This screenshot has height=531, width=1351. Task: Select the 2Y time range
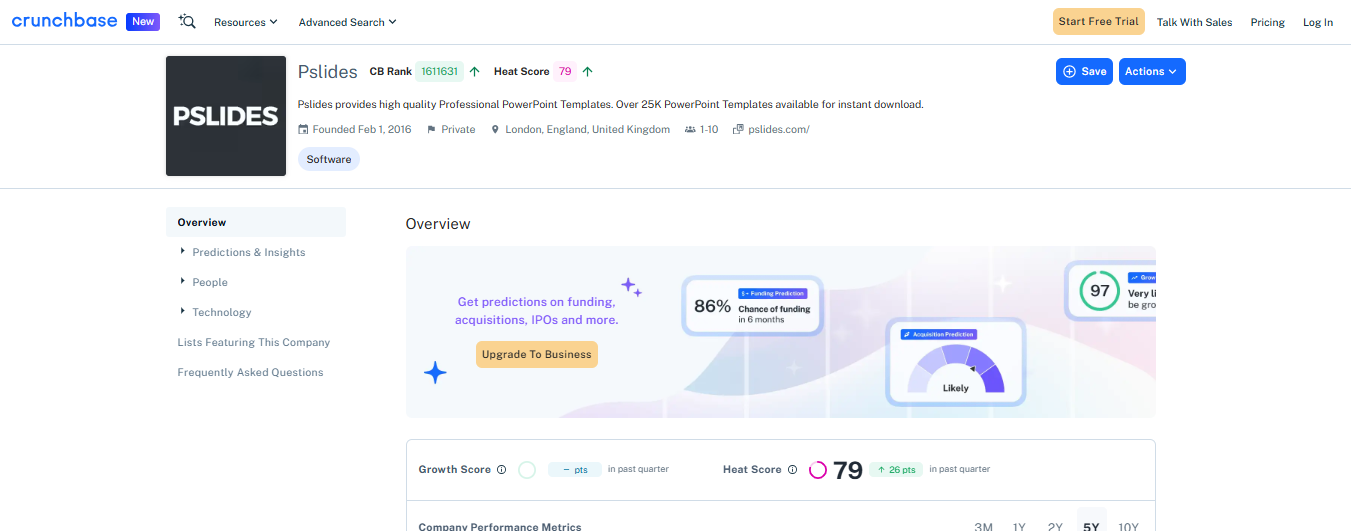pos(1055,526)
